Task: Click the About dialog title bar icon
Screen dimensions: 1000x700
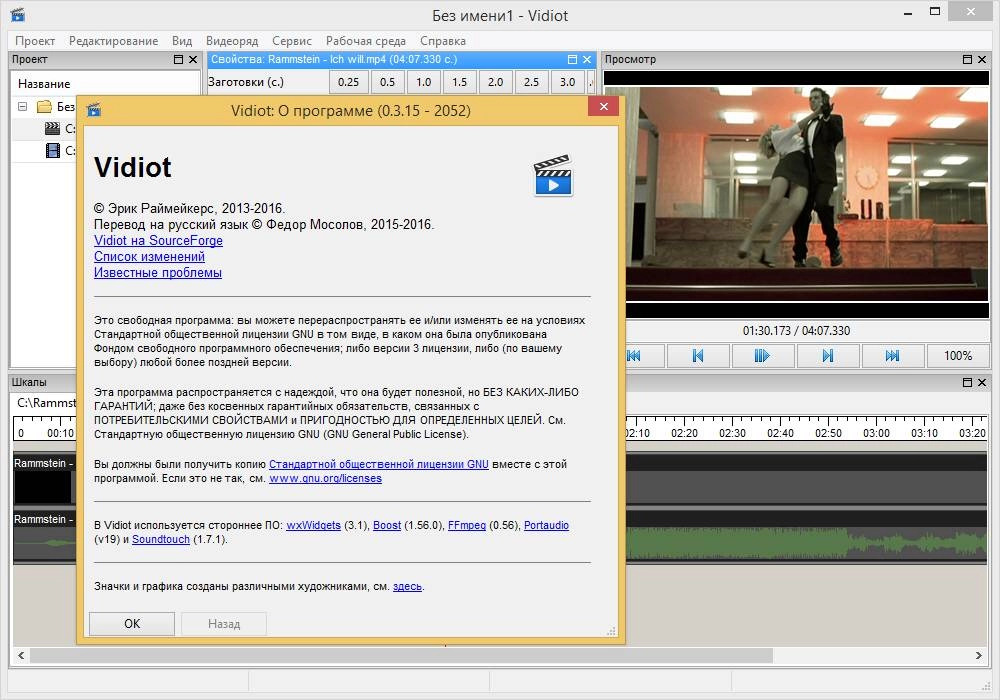Action: coord(94,110)
